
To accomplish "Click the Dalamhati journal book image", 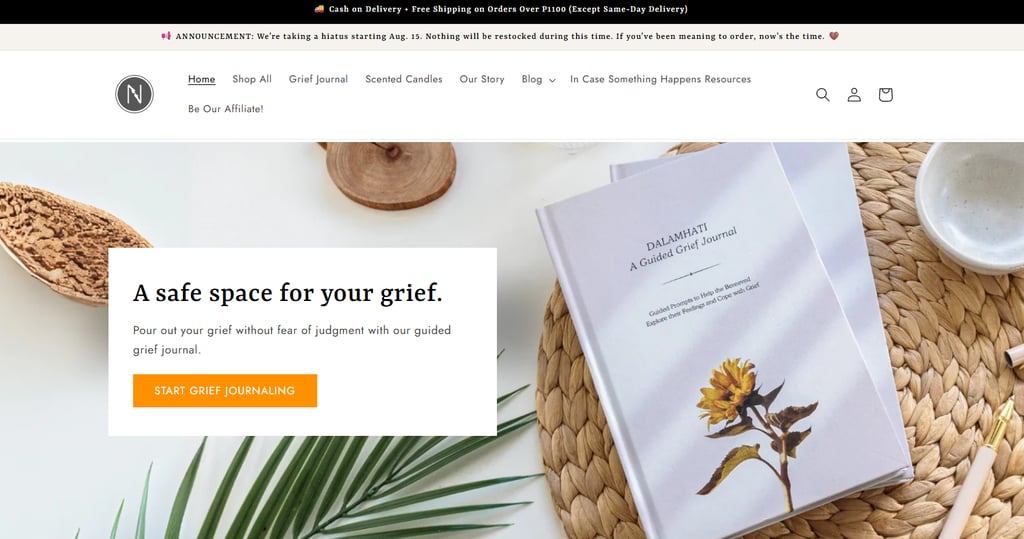I will pyautogui.click(x=722, y=340).
